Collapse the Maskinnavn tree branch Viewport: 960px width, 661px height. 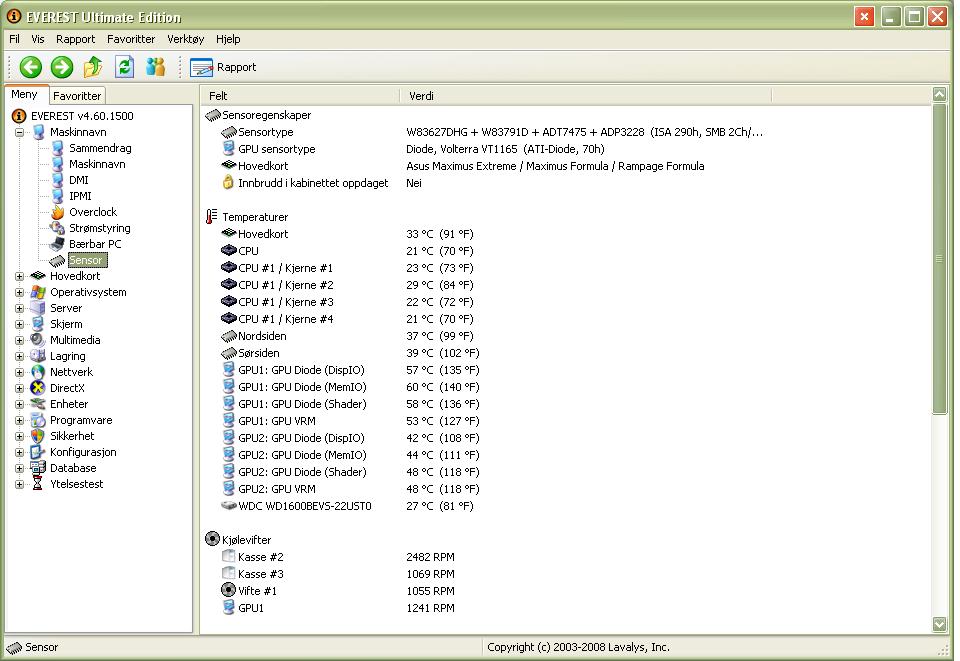tap(20, 132)
